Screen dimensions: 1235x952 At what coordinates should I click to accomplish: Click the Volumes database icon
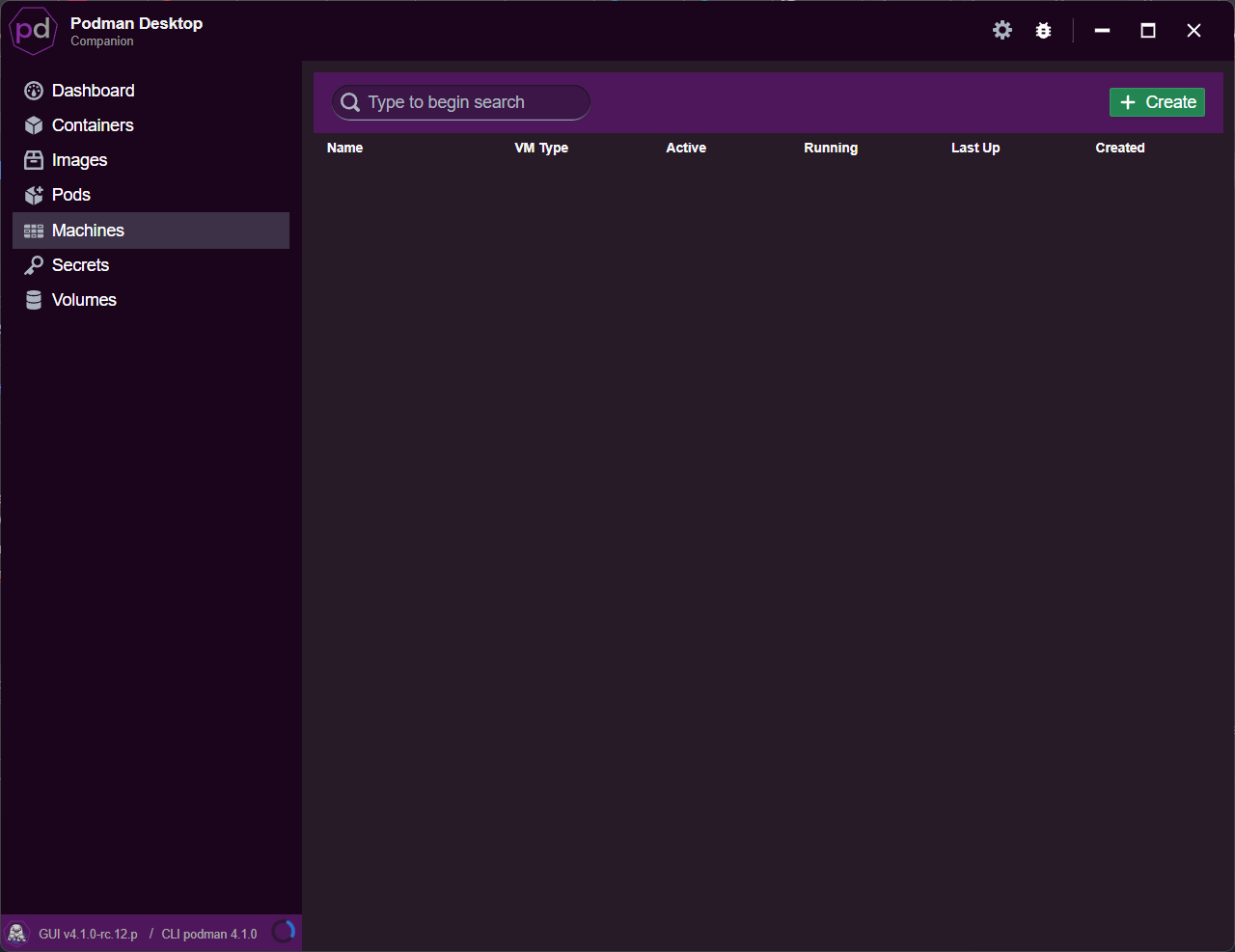click(x=34, y=300)
